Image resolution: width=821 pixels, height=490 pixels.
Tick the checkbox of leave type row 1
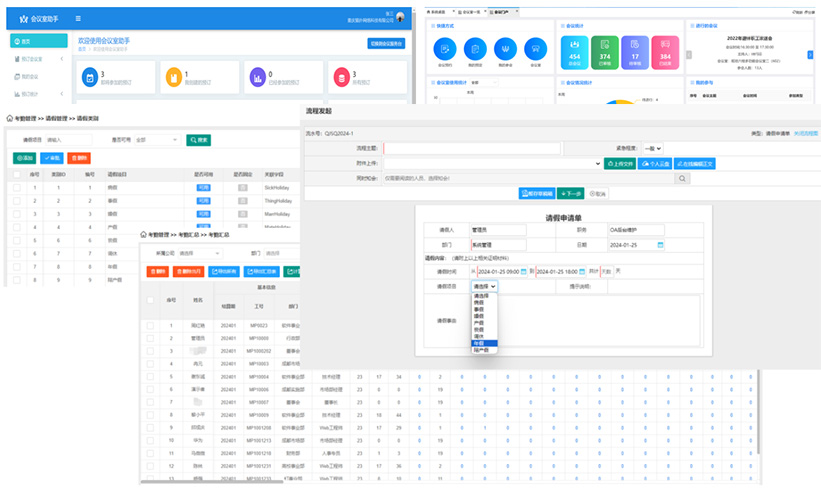17,187
